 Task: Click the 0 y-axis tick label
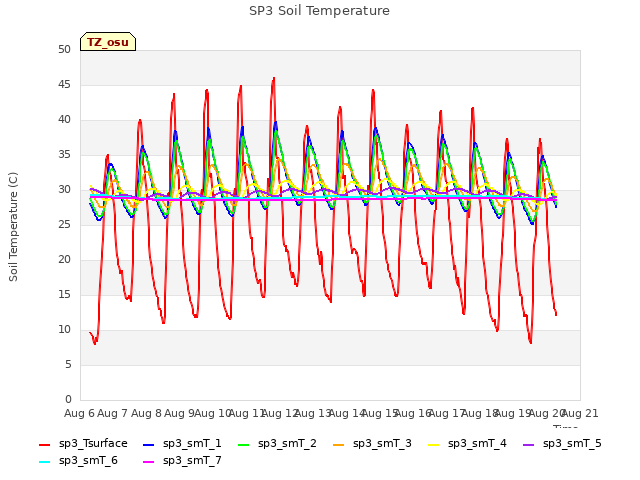pyautogui.click(x=68, y=399)
